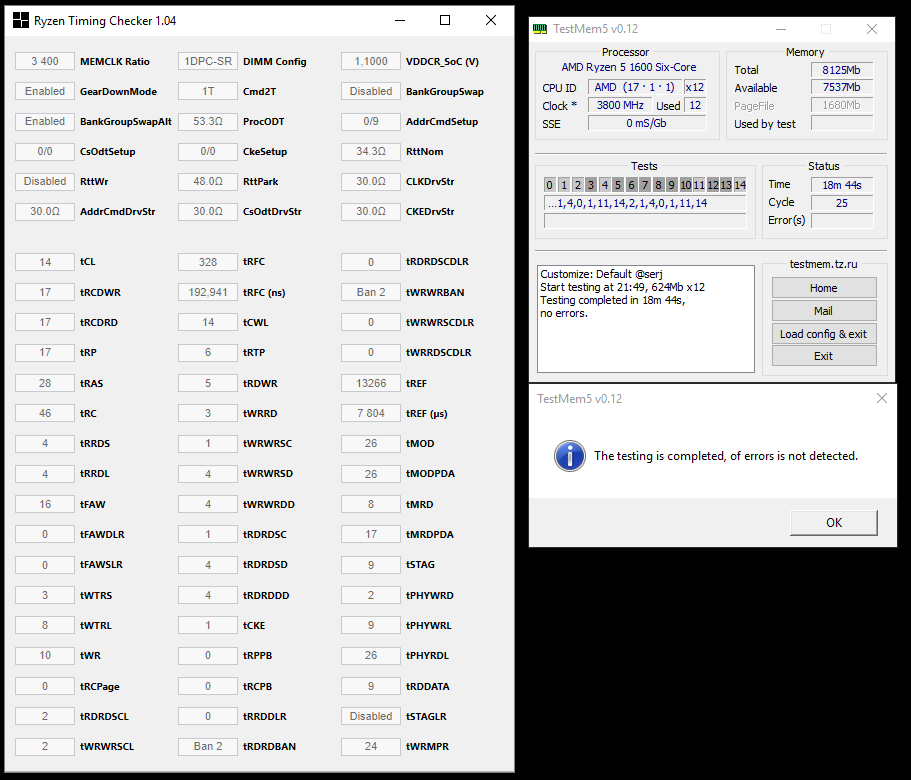The width and height of the screenshot is (911, 780).
Task: Close the TestMem5 main window
Action: (x=871, y=29)
